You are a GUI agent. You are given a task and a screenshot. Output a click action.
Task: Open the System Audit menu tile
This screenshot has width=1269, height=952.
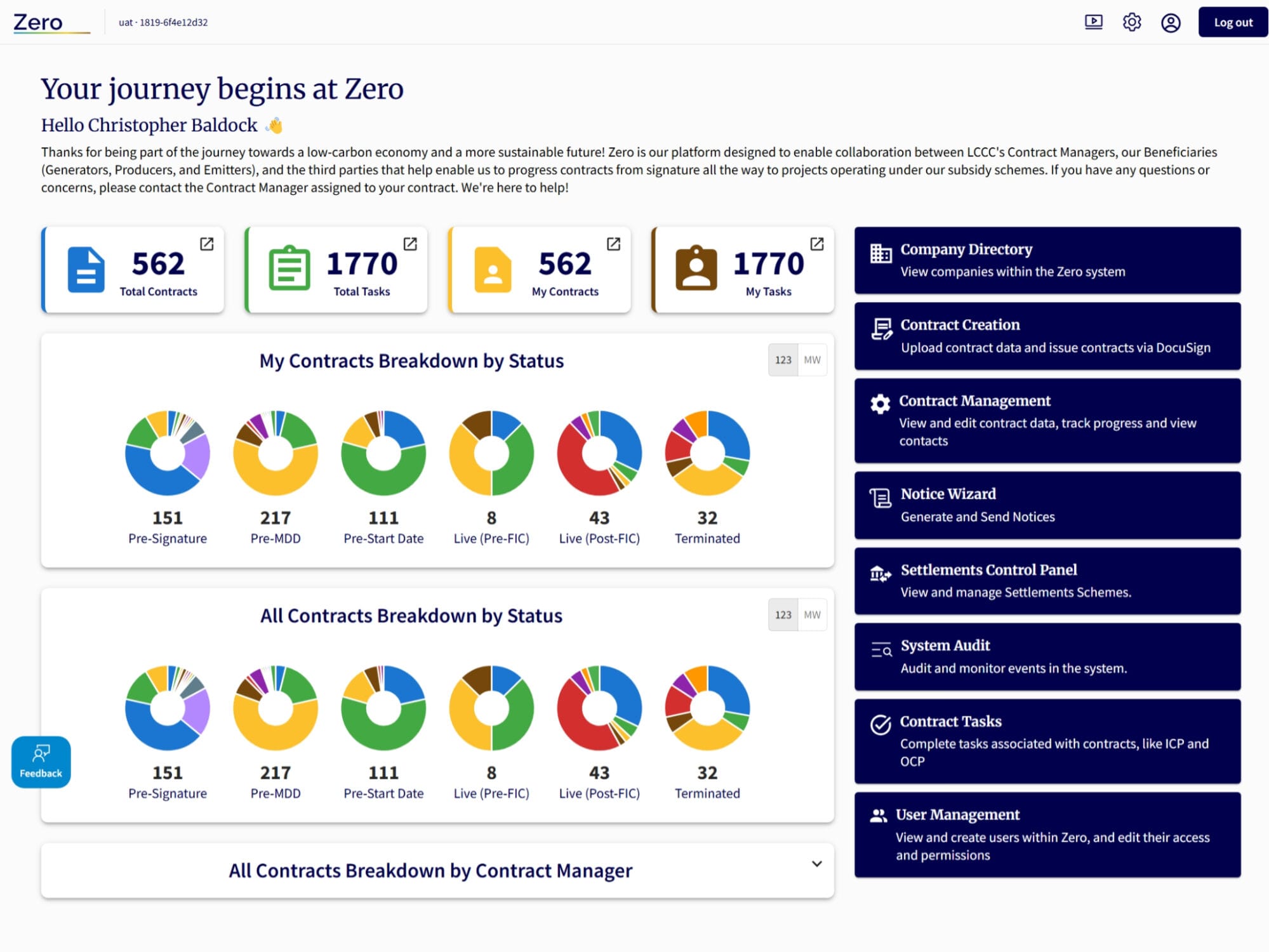(x=1047, y=656)
